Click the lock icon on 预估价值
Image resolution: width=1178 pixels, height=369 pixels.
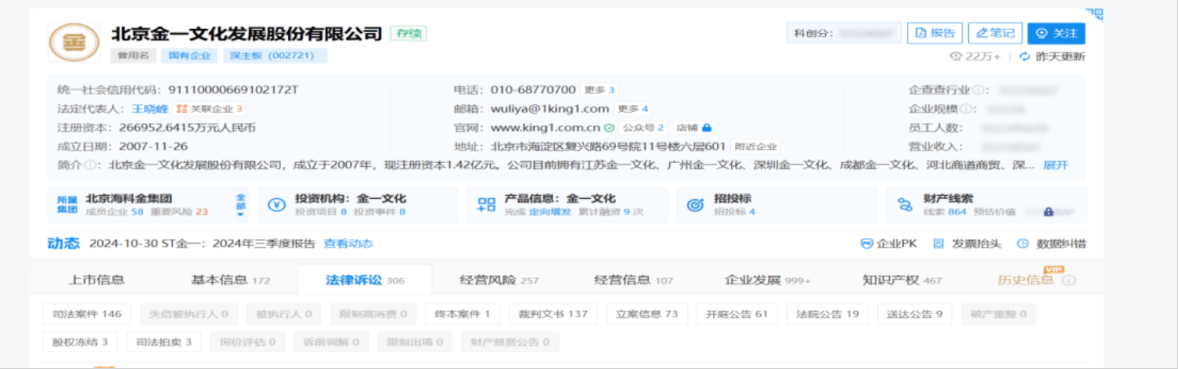click(x=1048, y=213)
